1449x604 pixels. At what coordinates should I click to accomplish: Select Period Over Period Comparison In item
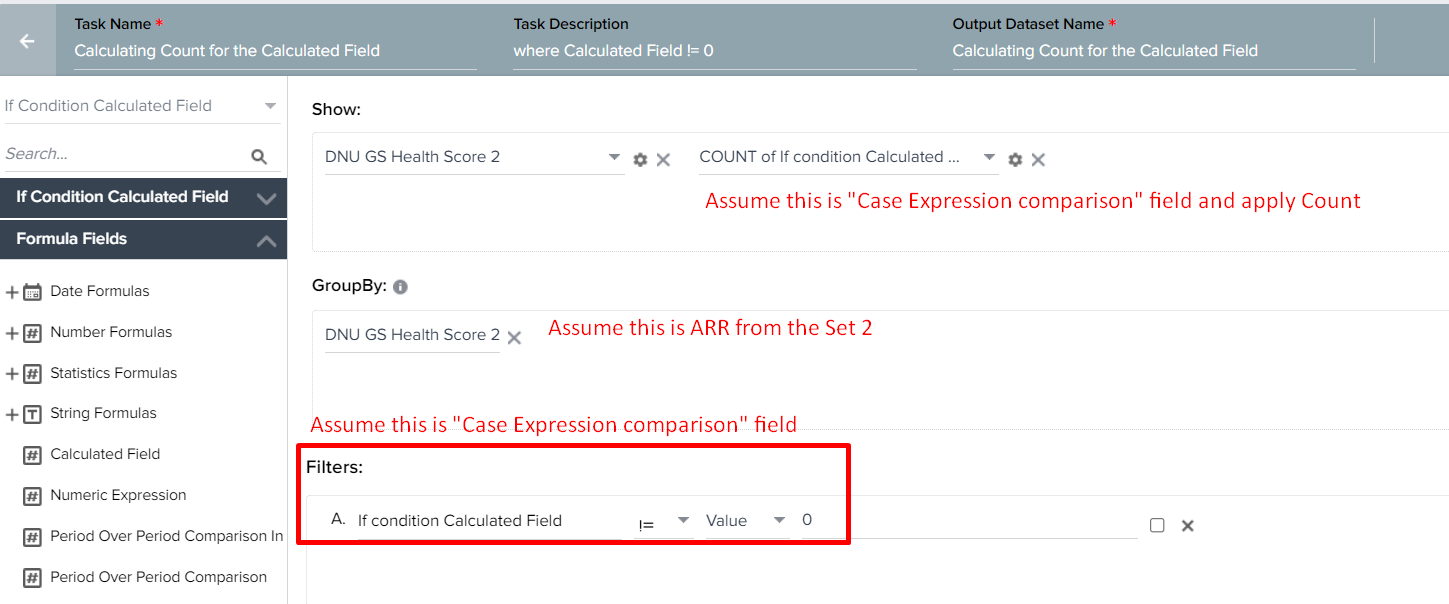coord(167,536)
